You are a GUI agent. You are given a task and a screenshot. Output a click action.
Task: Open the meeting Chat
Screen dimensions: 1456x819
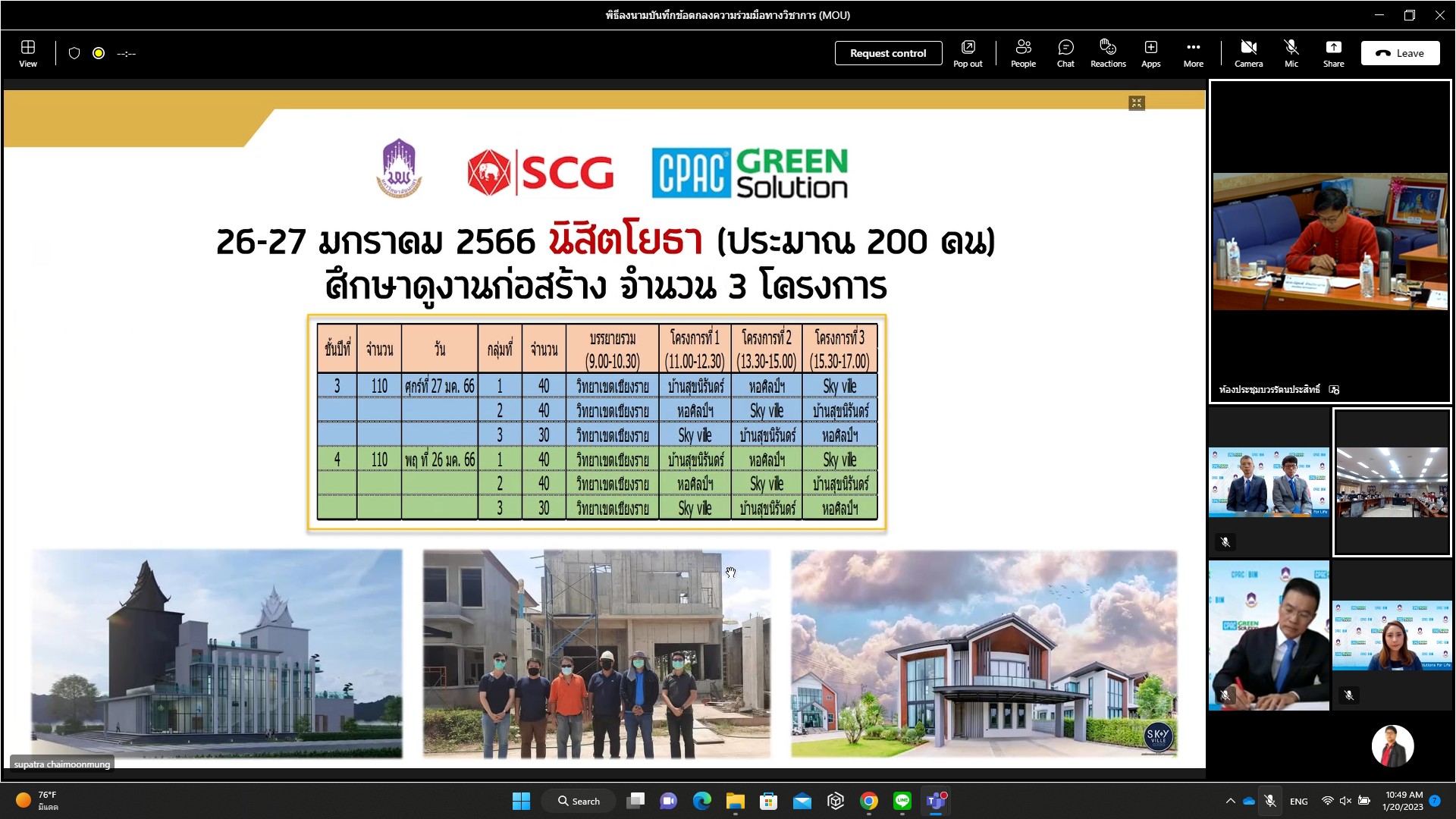pyautogui.click(x=1065, y=54)
